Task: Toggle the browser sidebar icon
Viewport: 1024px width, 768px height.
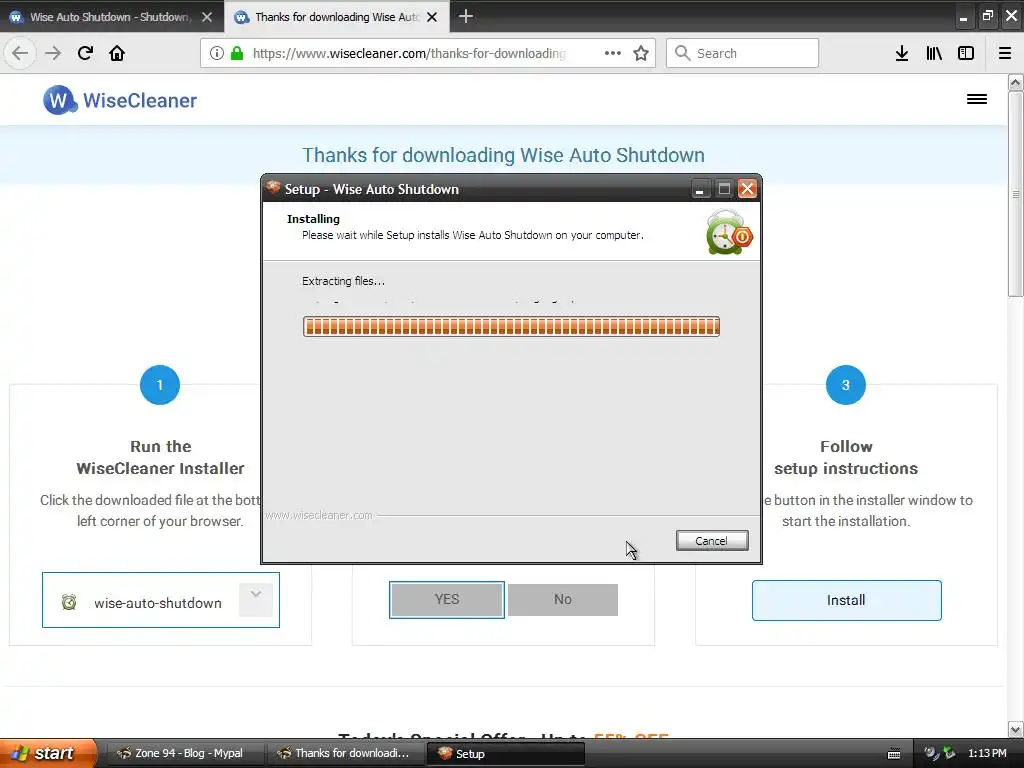Action: 966,53
